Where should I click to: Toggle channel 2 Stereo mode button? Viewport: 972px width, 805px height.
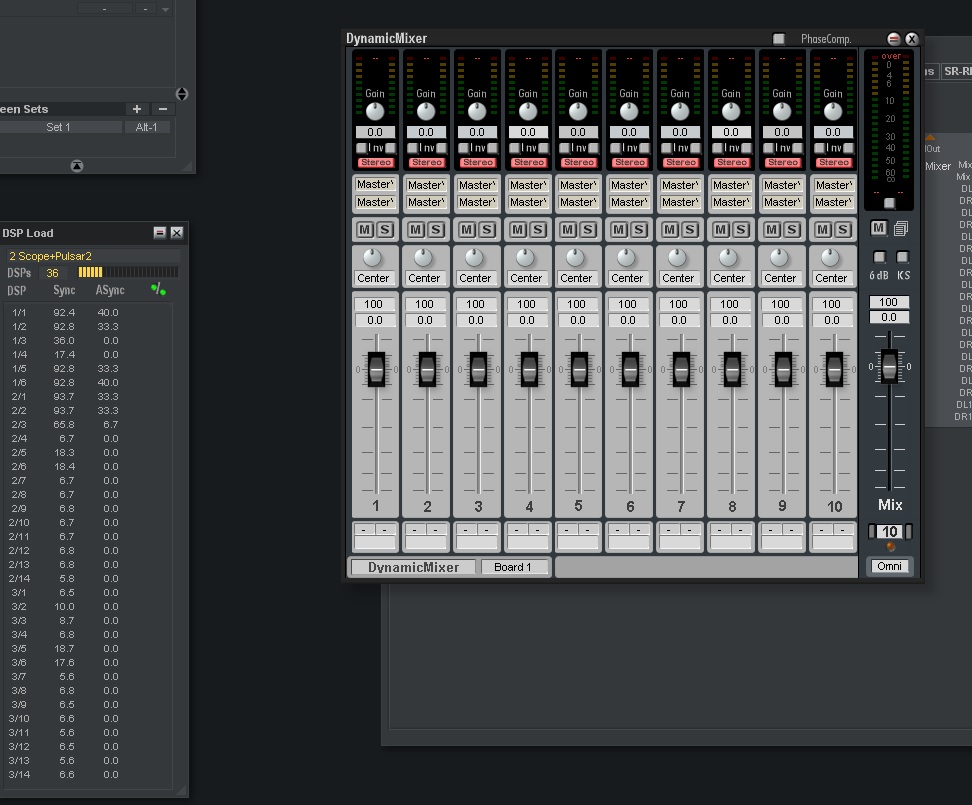[427, 162]
